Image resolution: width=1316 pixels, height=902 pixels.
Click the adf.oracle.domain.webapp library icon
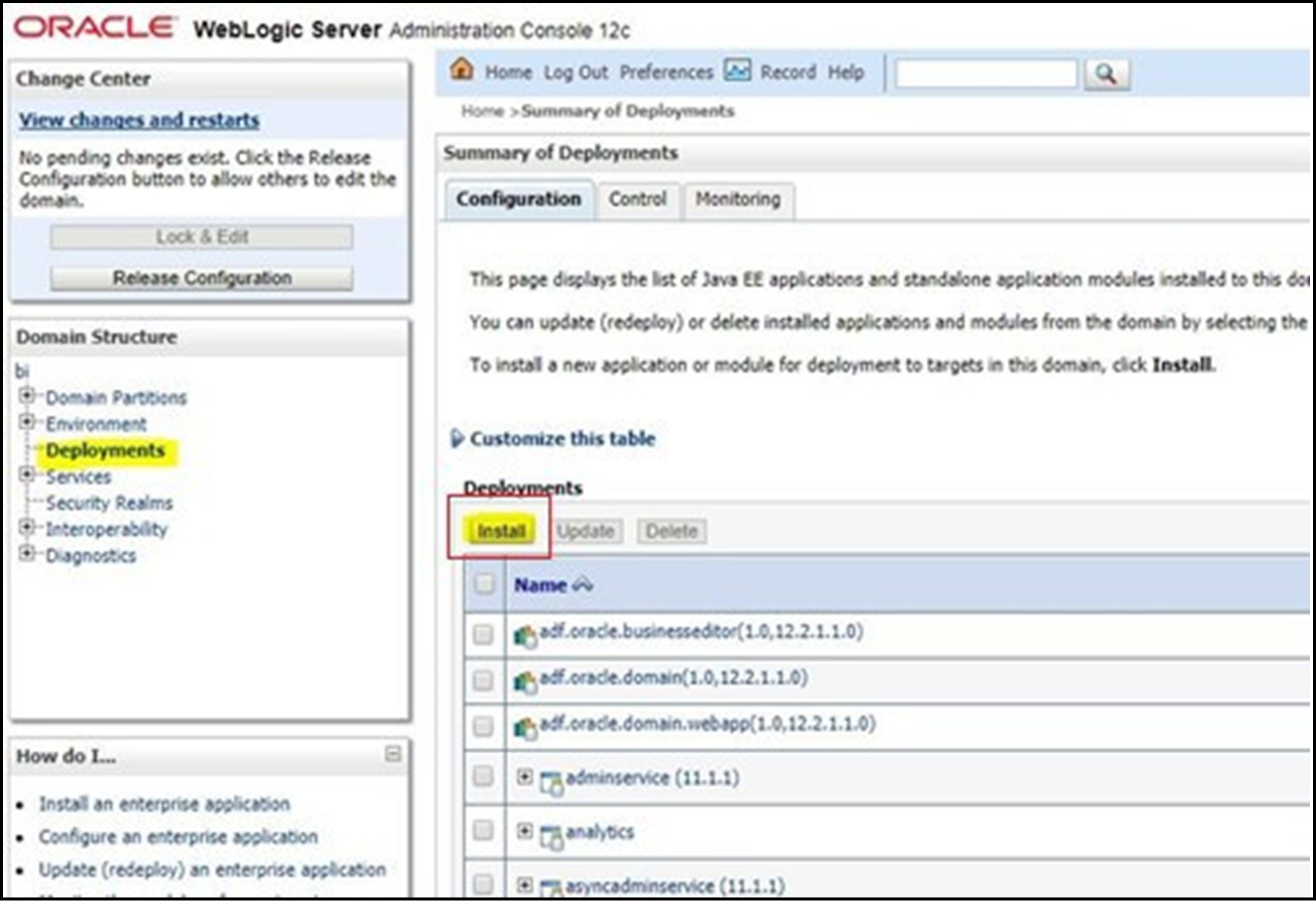coord(525,728)
